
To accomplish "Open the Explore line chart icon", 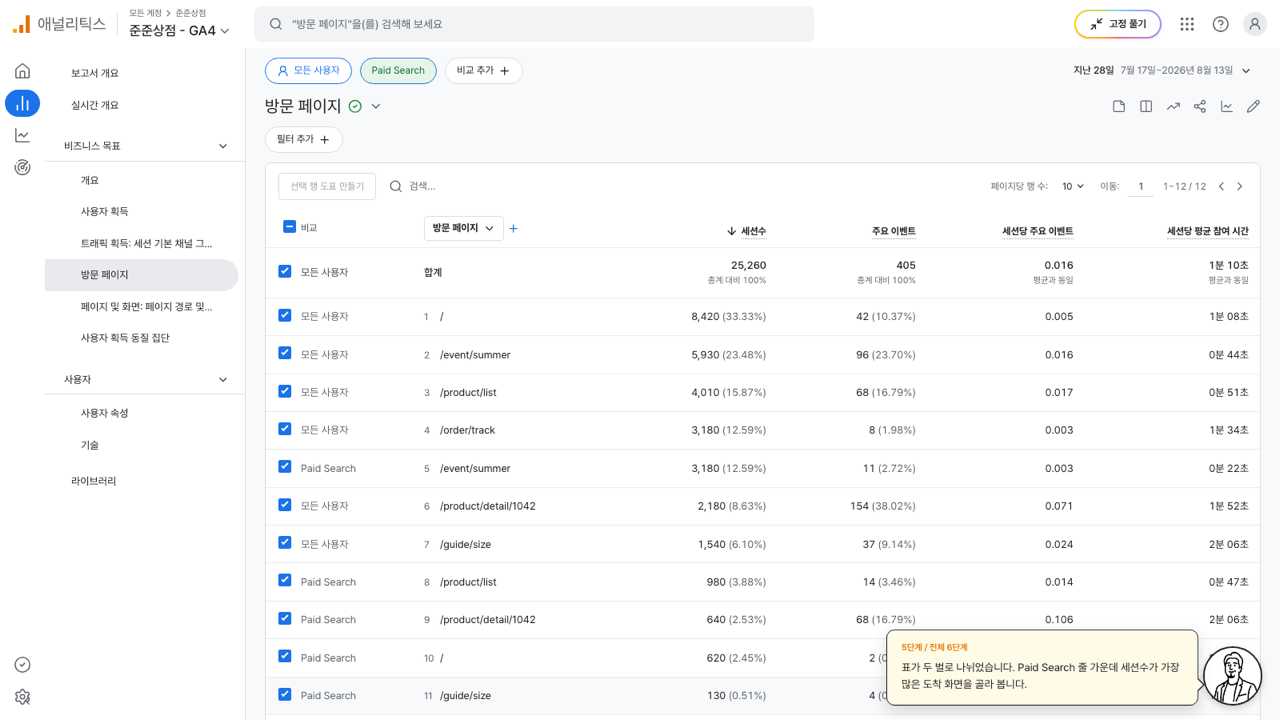I will tap(22, 135).
